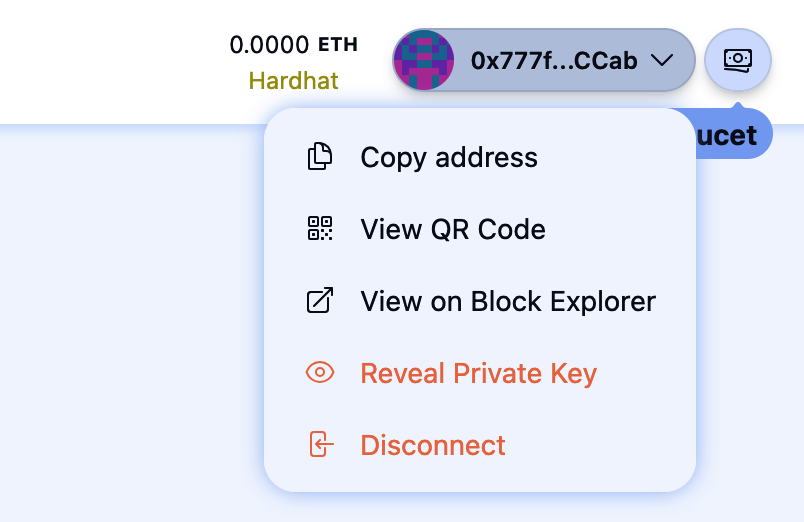The height and width of the screenshot is (522, 804).
Task: Click the ETH currency symbol
Action: pos(337,45)
